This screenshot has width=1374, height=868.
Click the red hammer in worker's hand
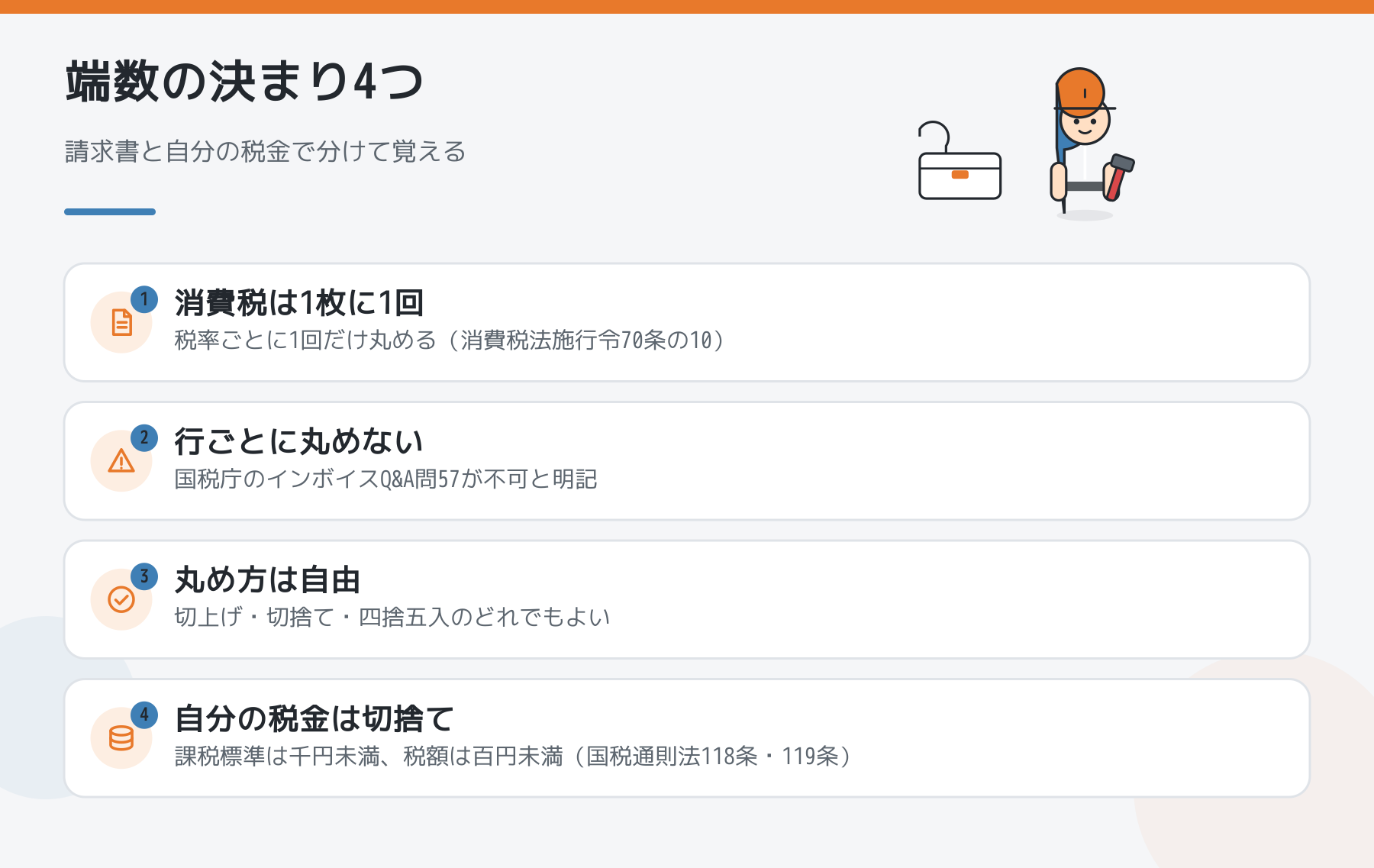pyautogui.click(x=1119, y=177)
